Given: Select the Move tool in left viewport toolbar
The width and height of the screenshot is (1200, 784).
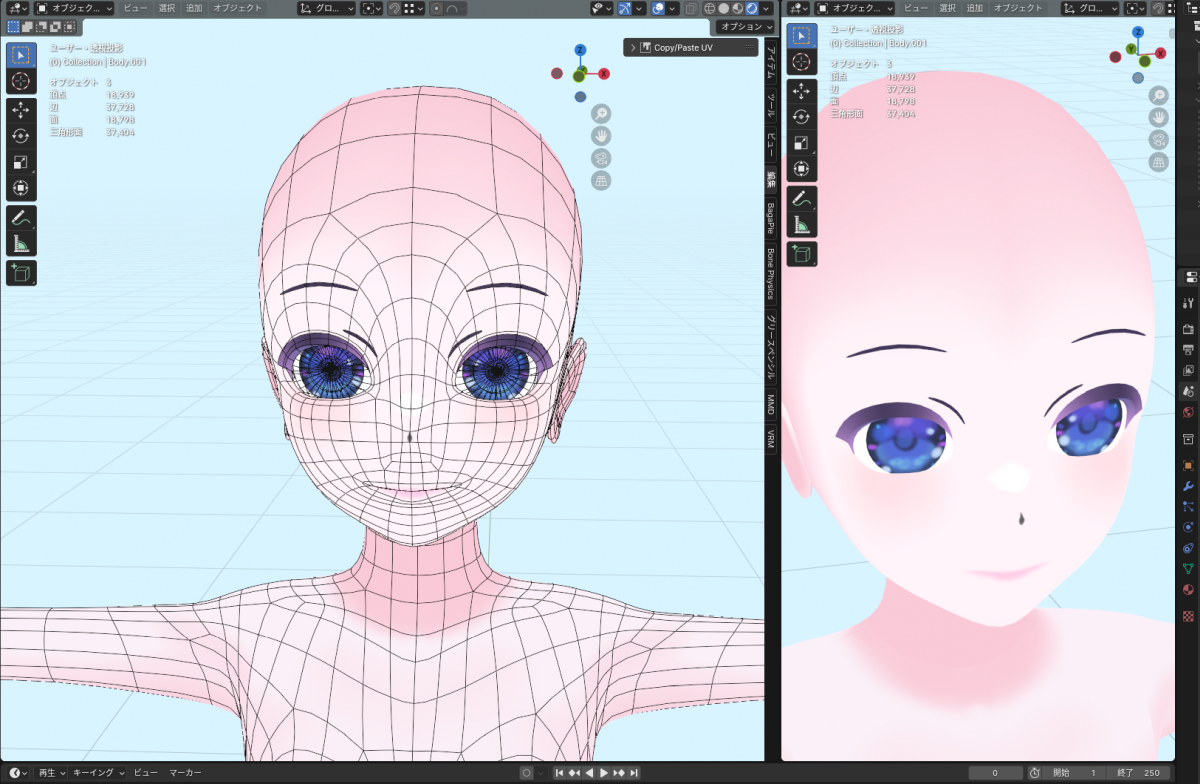Looking at the screenshot, I should (21, 110).
